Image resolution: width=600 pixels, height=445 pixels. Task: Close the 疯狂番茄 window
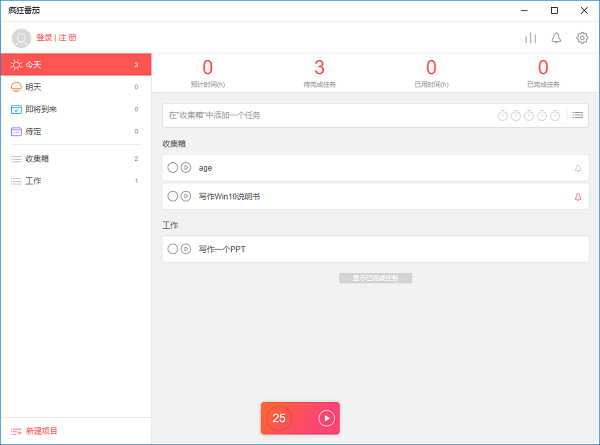(584, 10)
